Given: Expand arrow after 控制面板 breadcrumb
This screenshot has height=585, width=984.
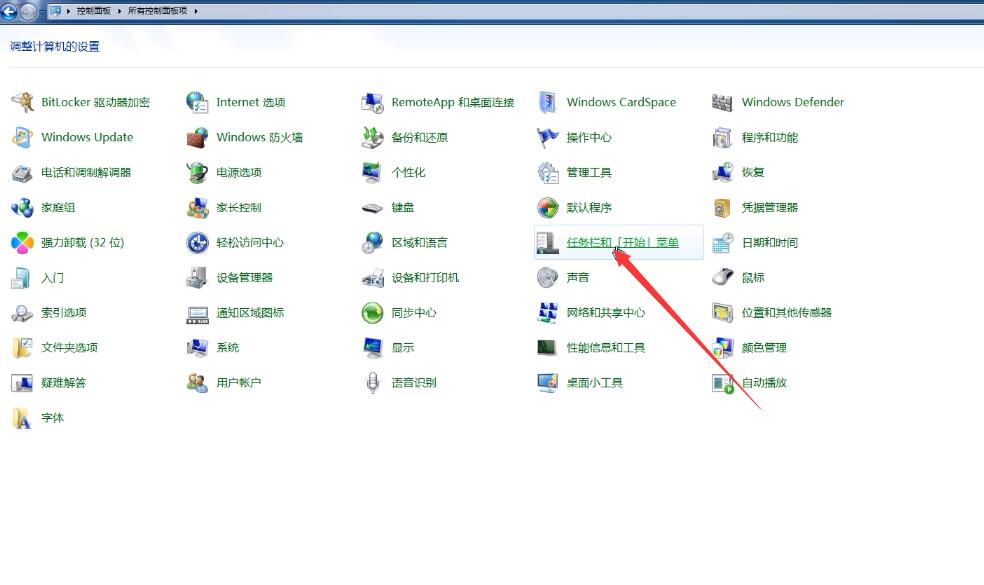Looking at the screenshot, I should (119, 11).
